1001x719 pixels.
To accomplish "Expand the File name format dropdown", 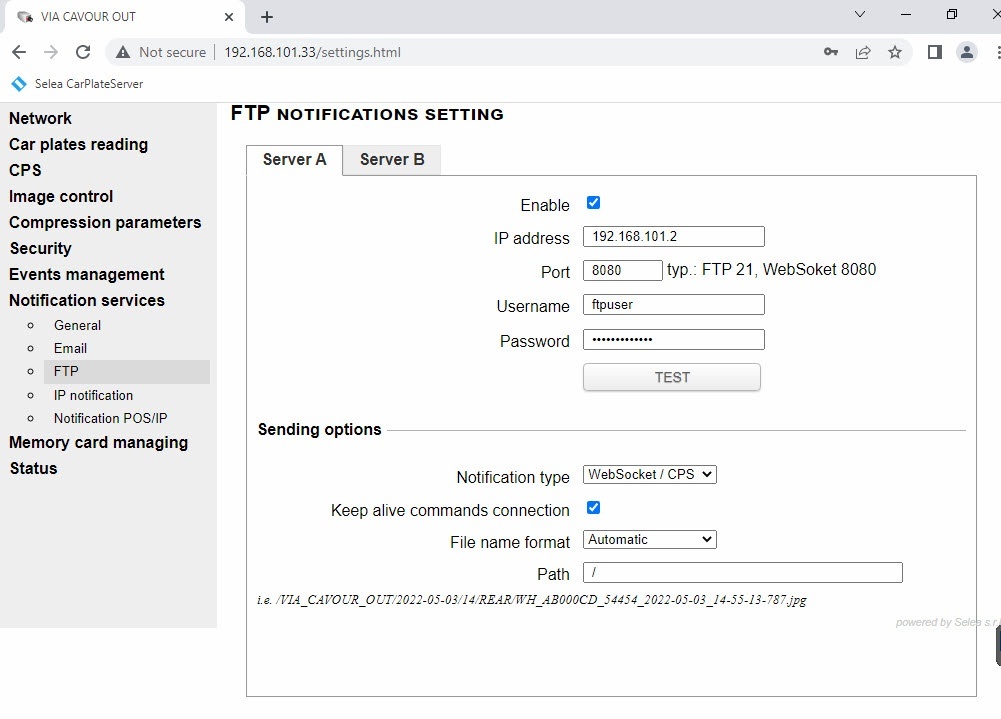I will (650, 540).
